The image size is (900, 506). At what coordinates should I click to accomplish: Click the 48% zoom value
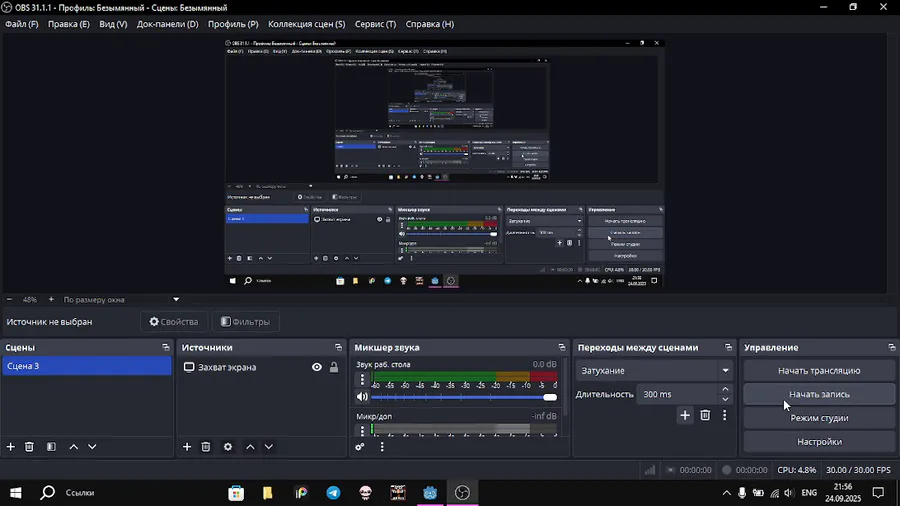point(29,299)
